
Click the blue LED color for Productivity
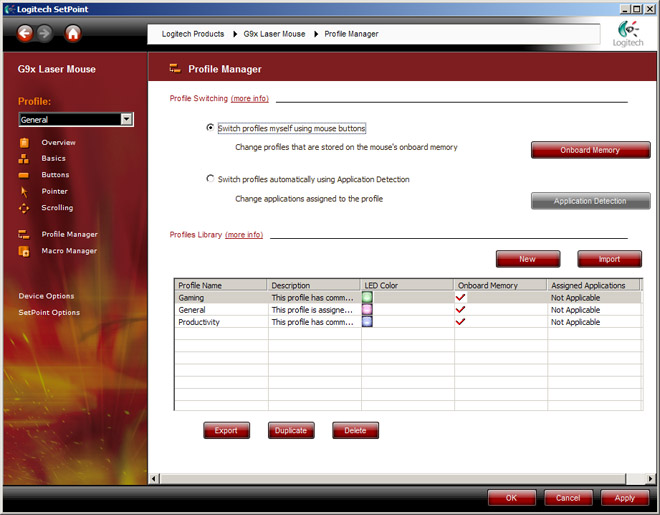click(367, 322)
